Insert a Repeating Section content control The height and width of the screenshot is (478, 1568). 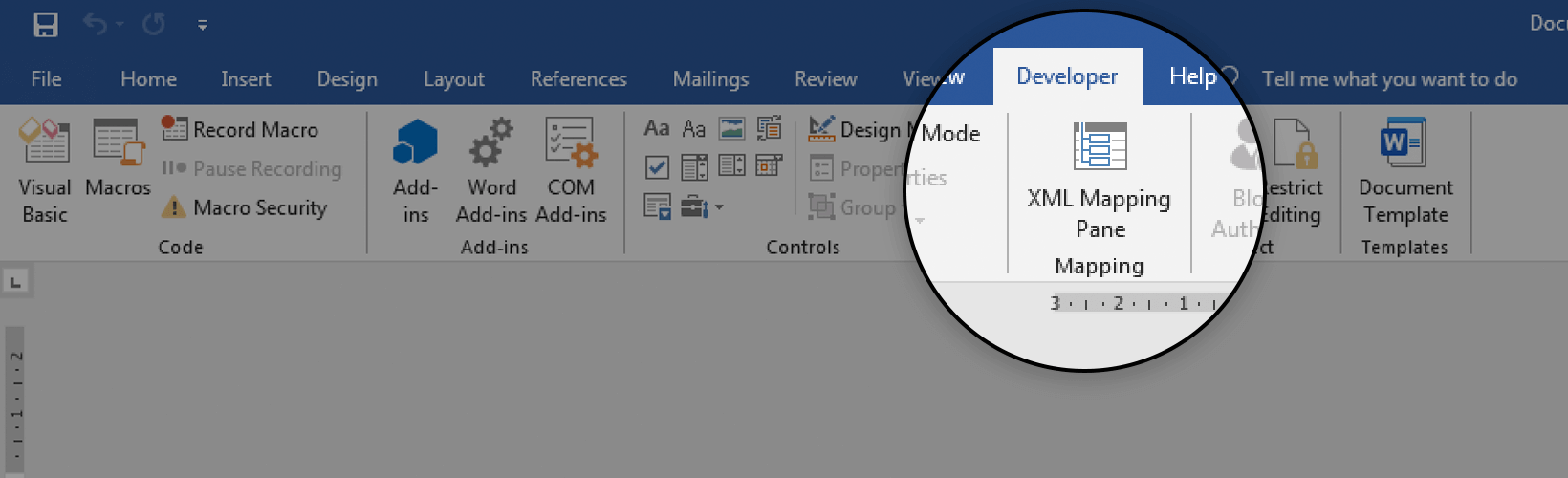coord(657,206)
